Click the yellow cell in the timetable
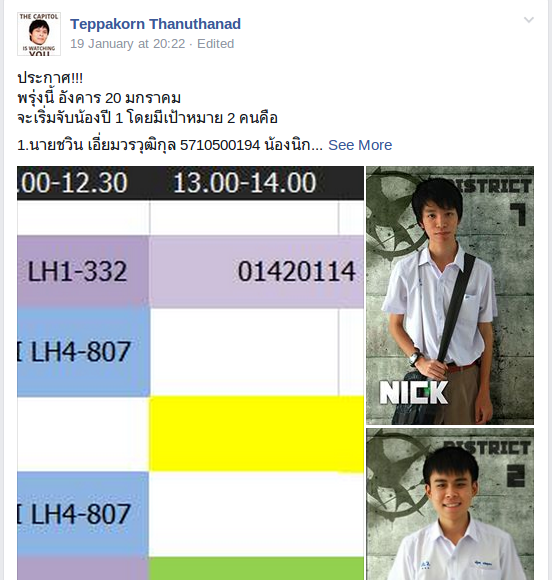The image size is (552, 580). [x=257, y=434]
